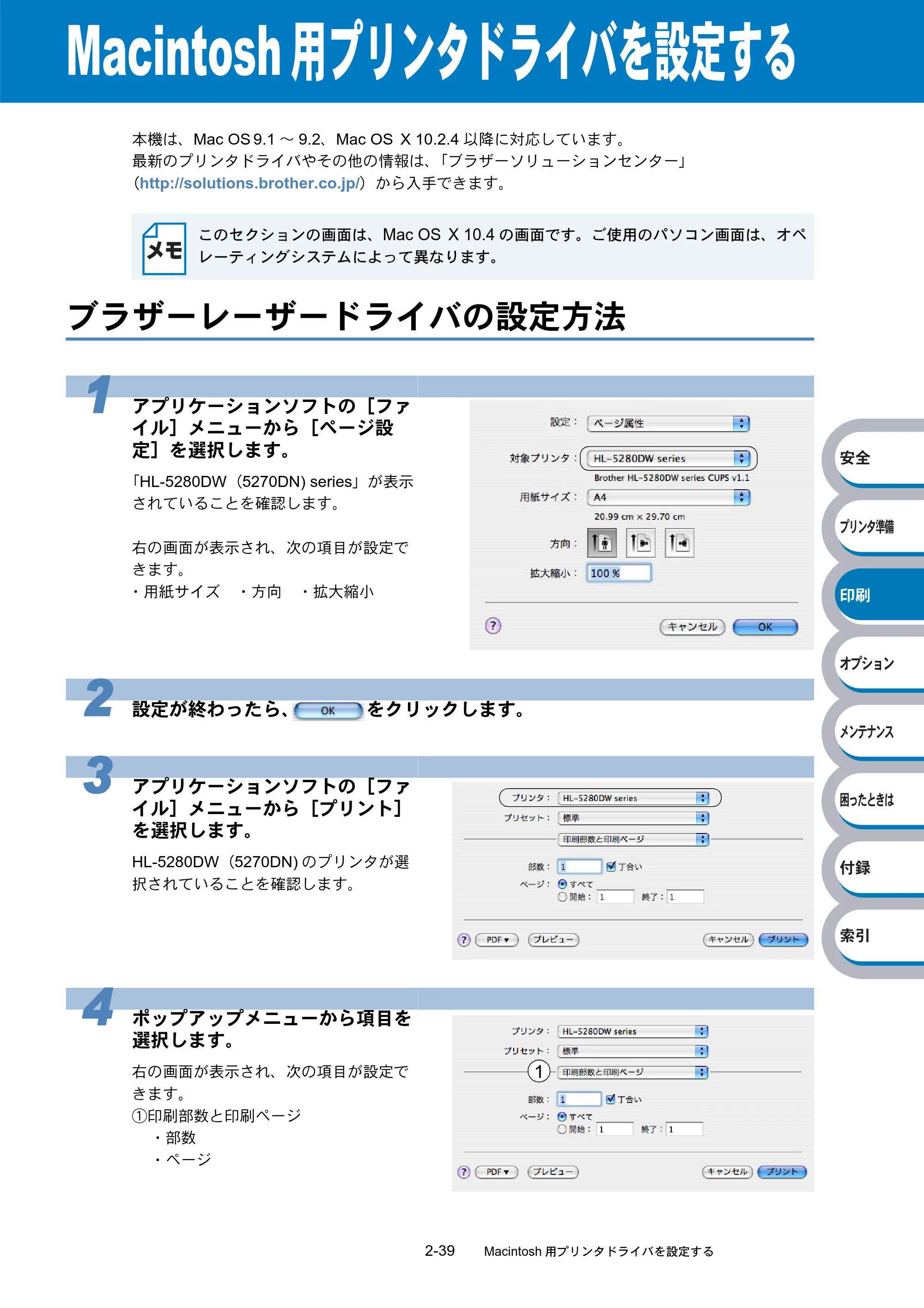Click OK in page setup dialog
The height and width of the screenshot is (1308, 924).
[765, 627]
